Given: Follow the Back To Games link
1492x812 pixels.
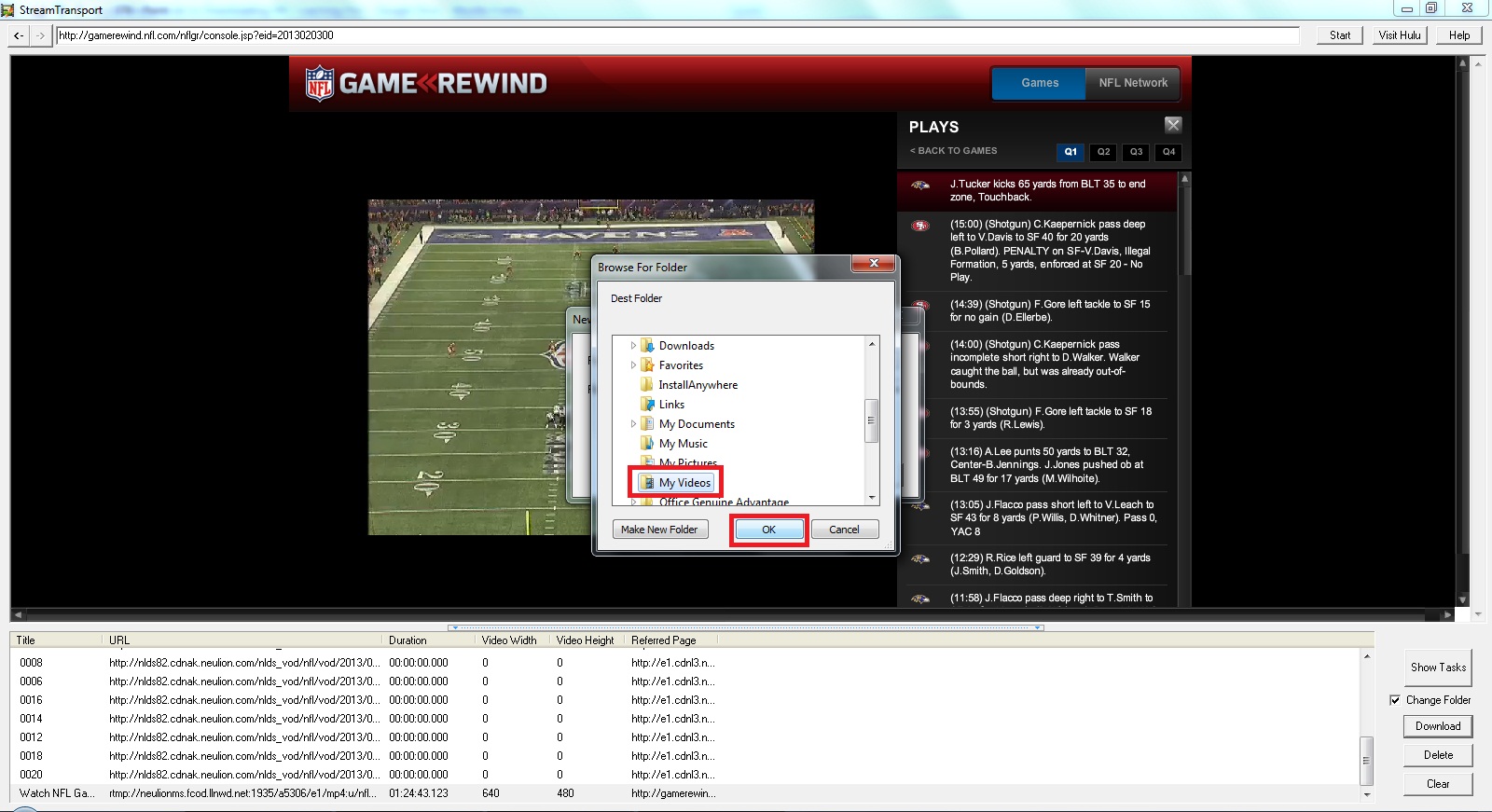Looking at the screenshot, I should (x=953, y=151).
